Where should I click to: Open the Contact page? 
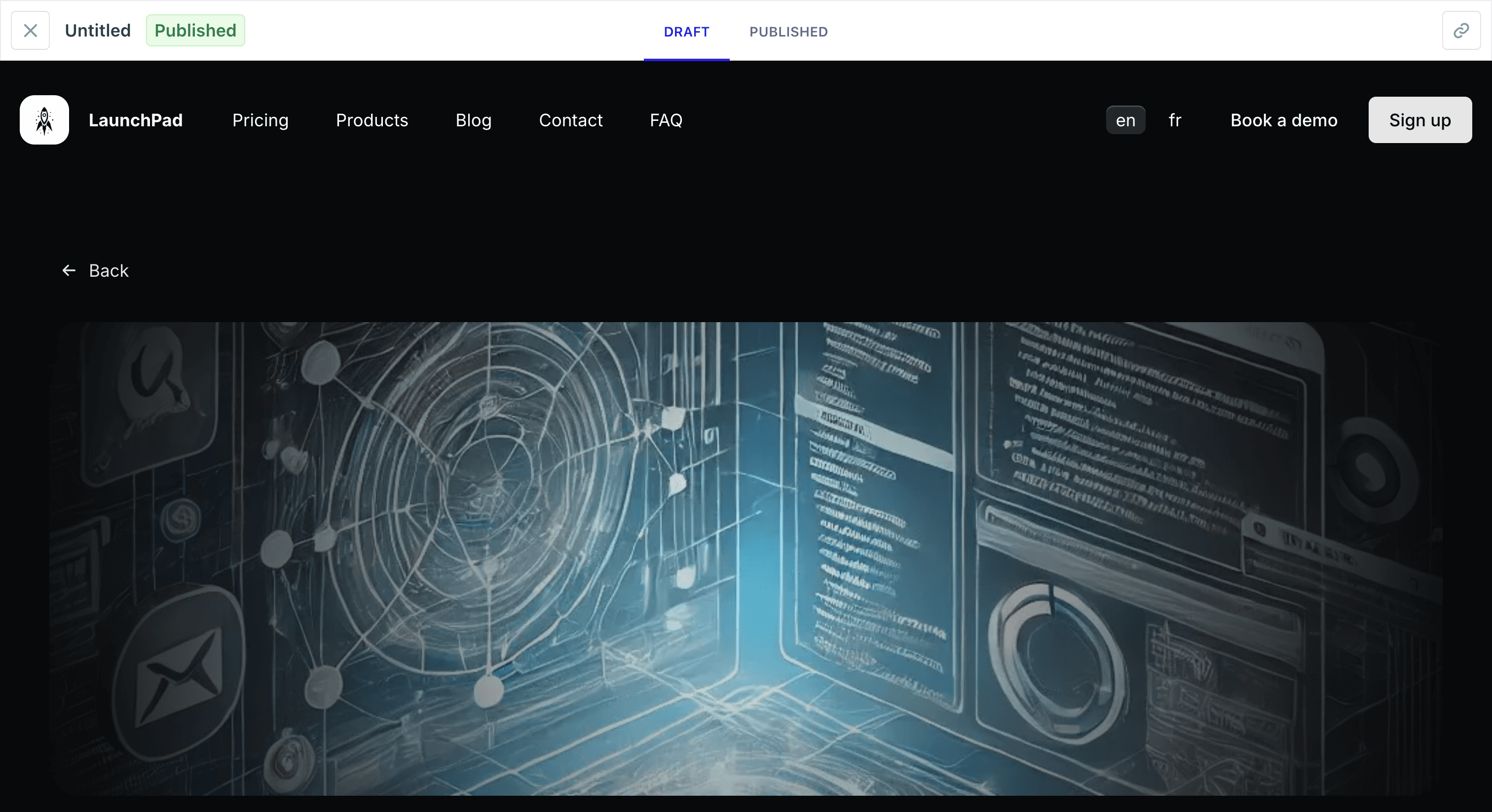pyautogui.click(x=570, y=120)
